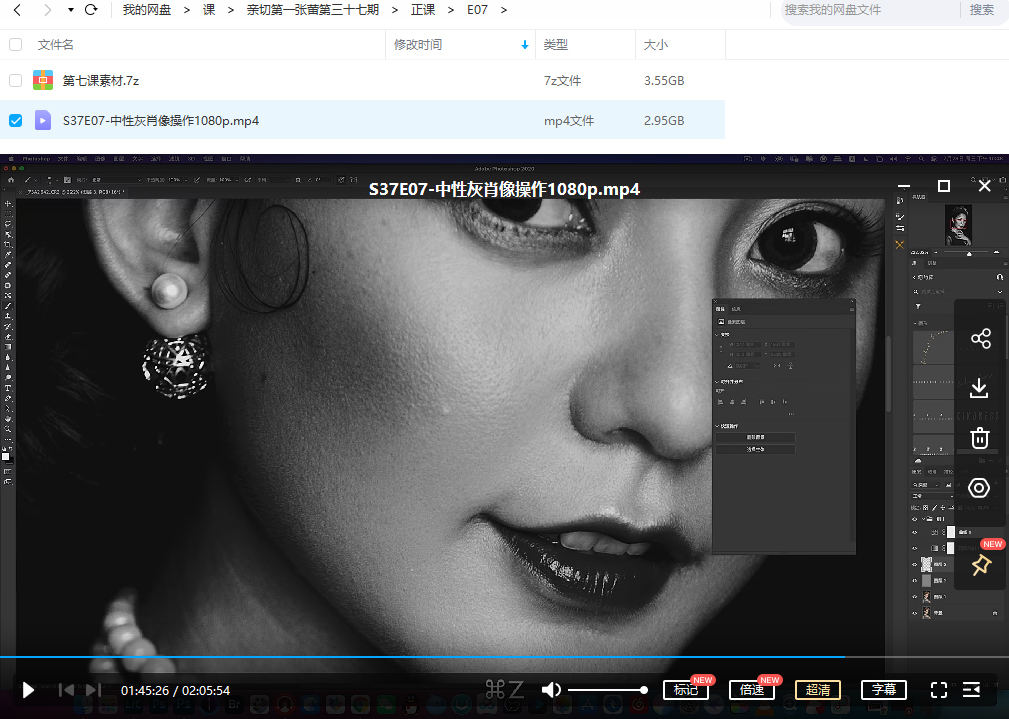Play the paused video
The width and height of the screenshot is (1009, 719).
pyautogui.click(x=28, y=690)
